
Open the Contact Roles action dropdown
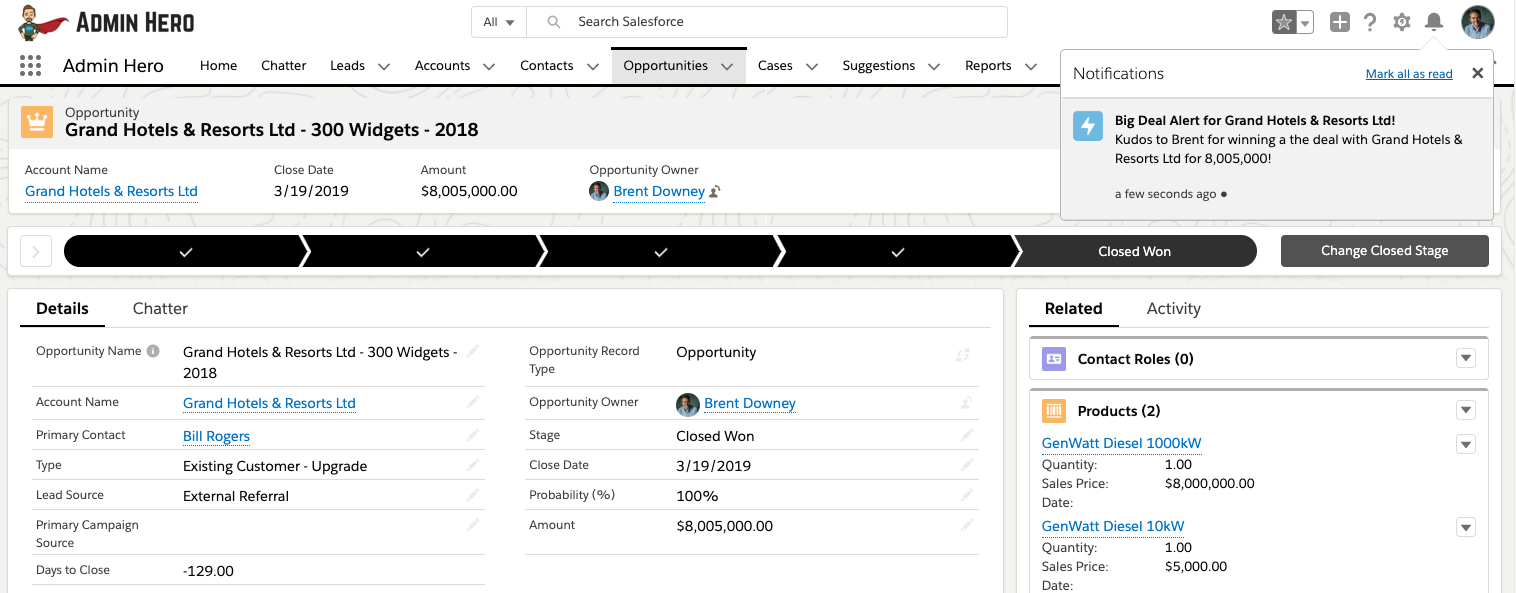point(1466,359)
